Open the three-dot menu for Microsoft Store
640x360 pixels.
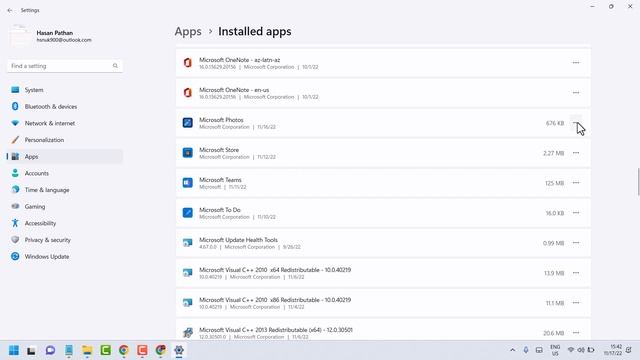coord(576,153)
